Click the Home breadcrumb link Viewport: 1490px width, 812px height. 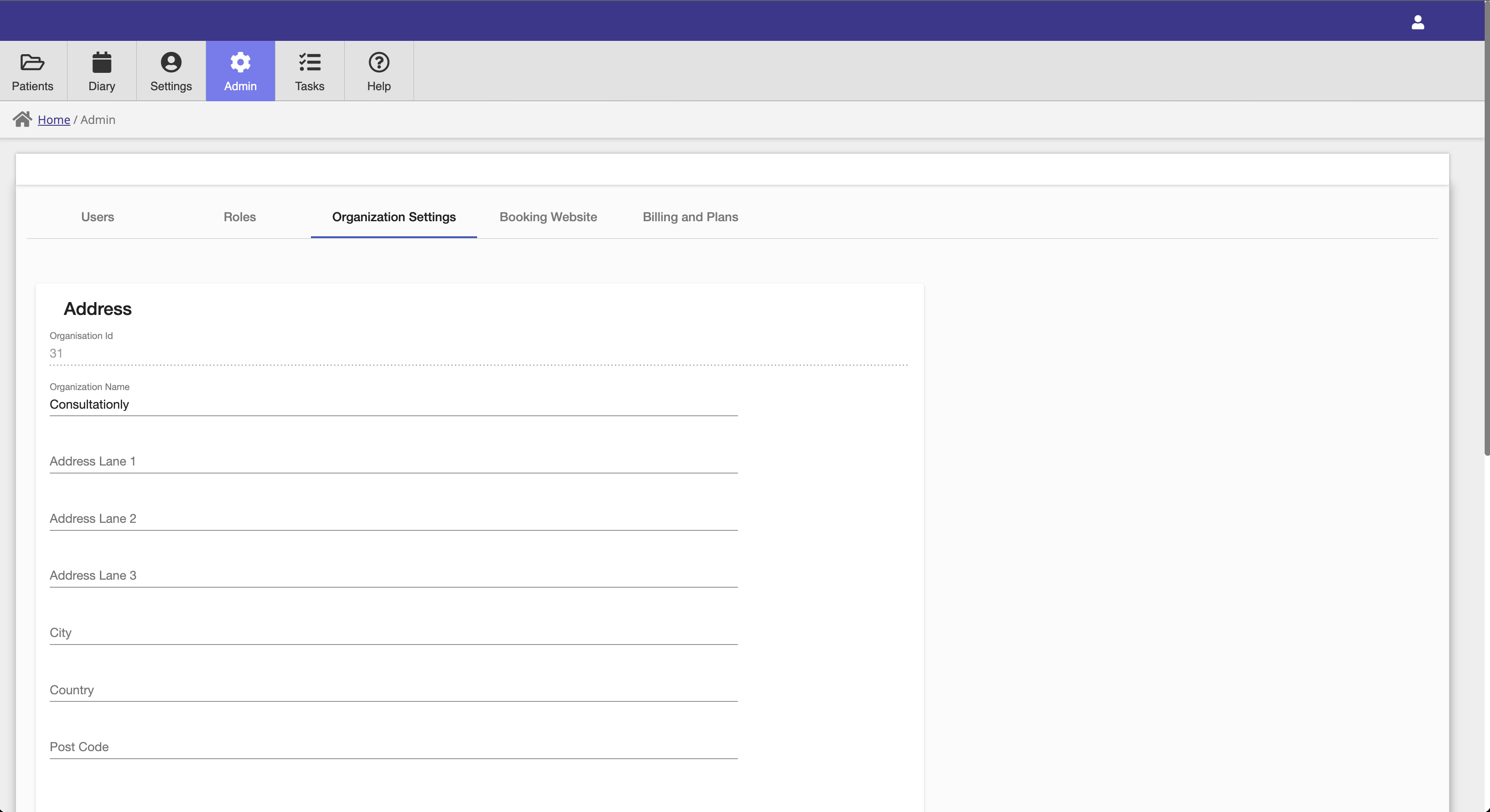[54, 120]
